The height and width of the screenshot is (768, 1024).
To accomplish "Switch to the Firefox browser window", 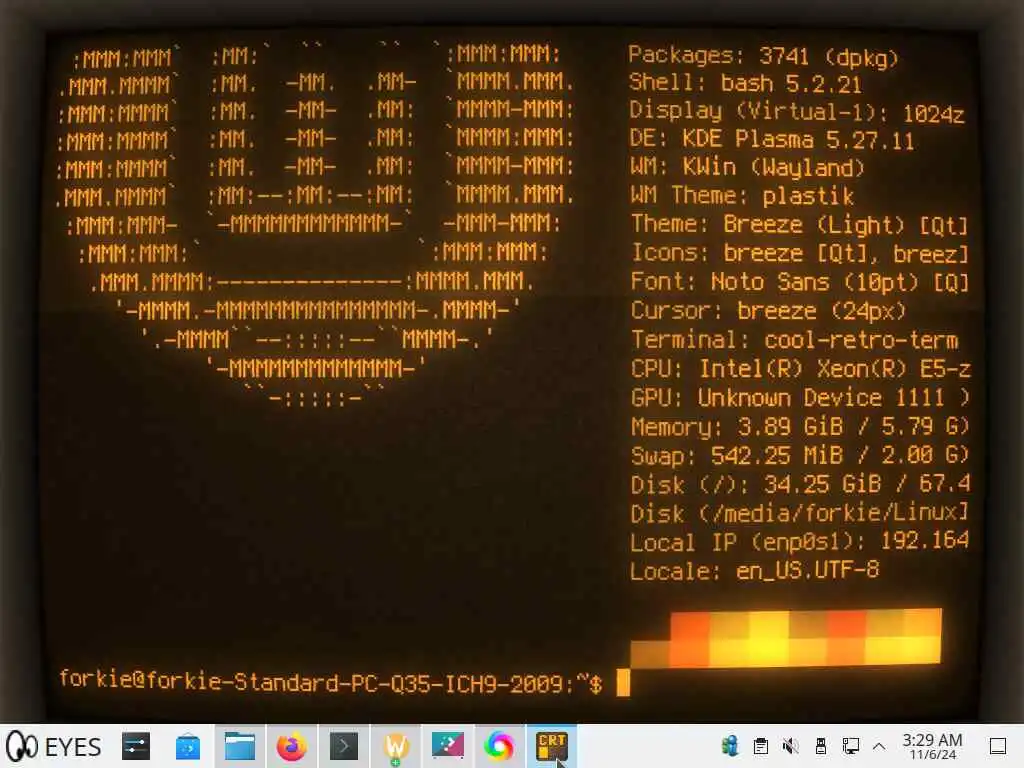I will 291,746.
